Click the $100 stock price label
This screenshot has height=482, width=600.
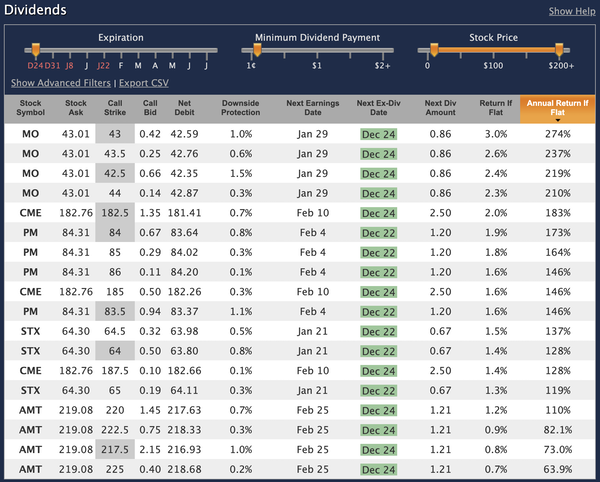(x=493, y=66)
